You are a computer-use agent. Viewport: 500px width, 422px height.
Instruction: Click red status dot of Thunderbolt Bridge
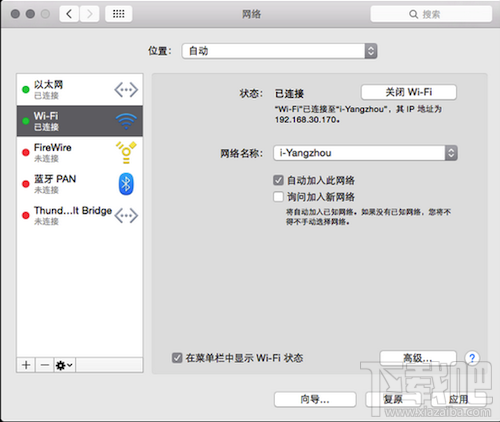point(26,215)
